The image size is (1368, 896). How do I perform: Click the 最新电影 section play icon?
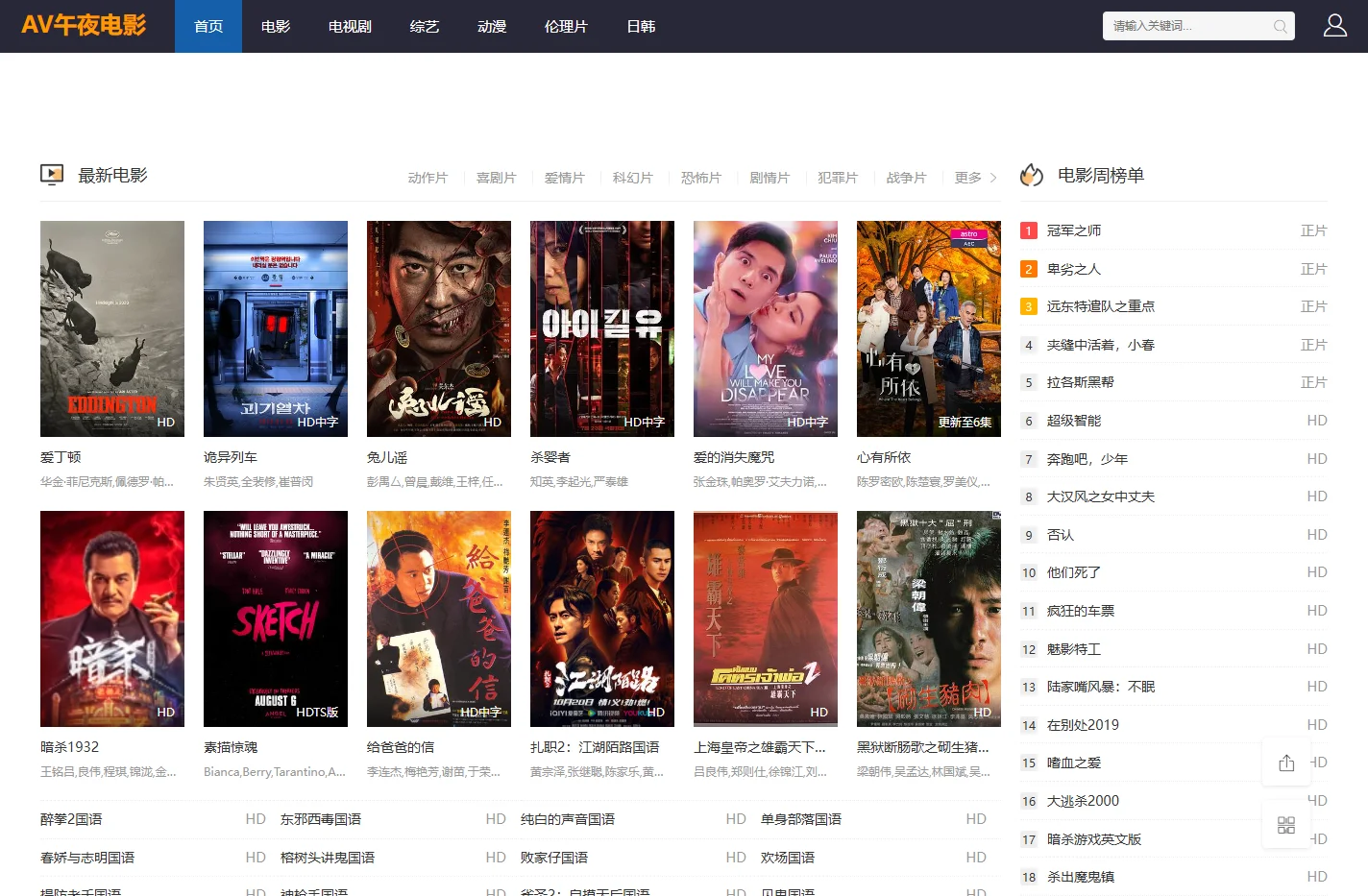(x=52, y=175)
